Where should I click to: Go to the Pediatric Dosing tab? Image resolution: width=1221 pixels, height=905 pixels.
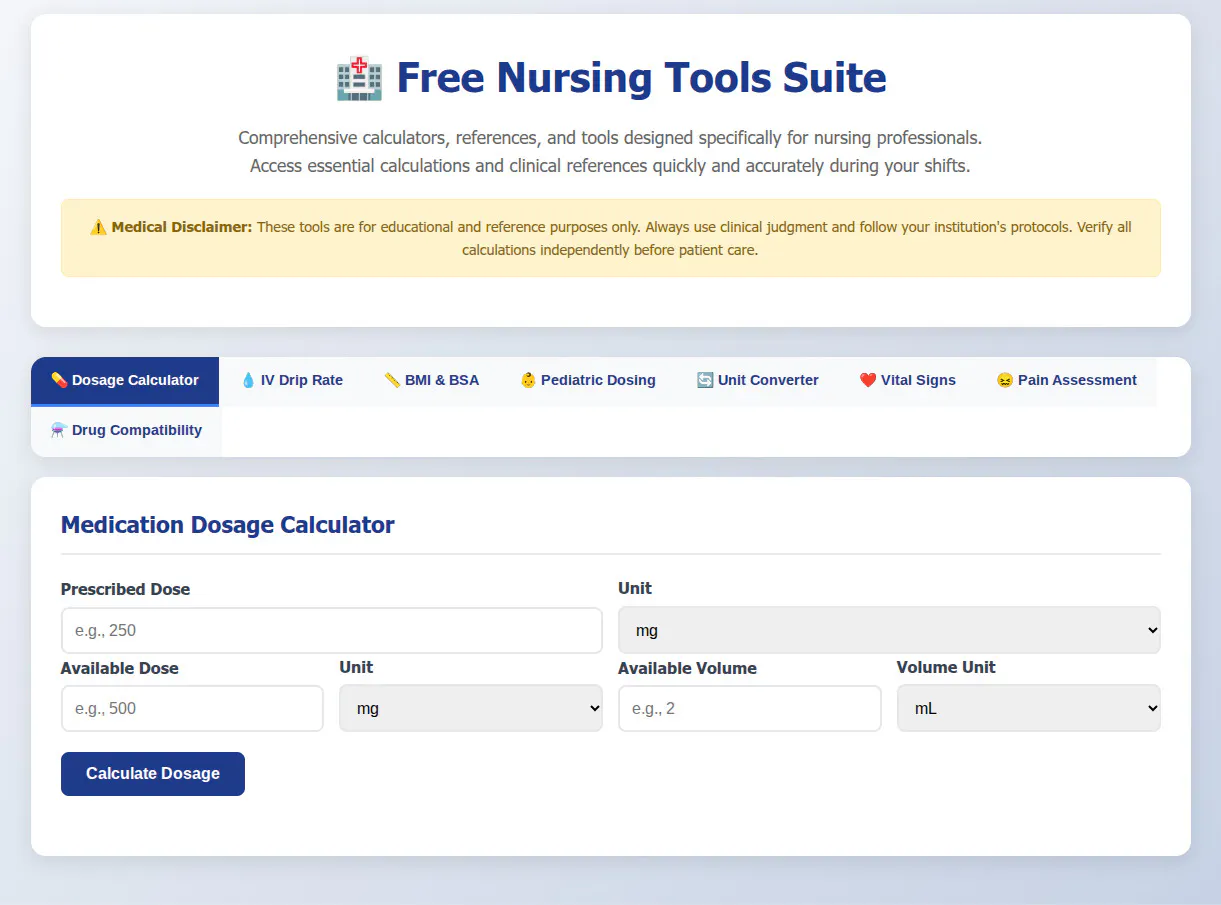click(x=588, y=381)
